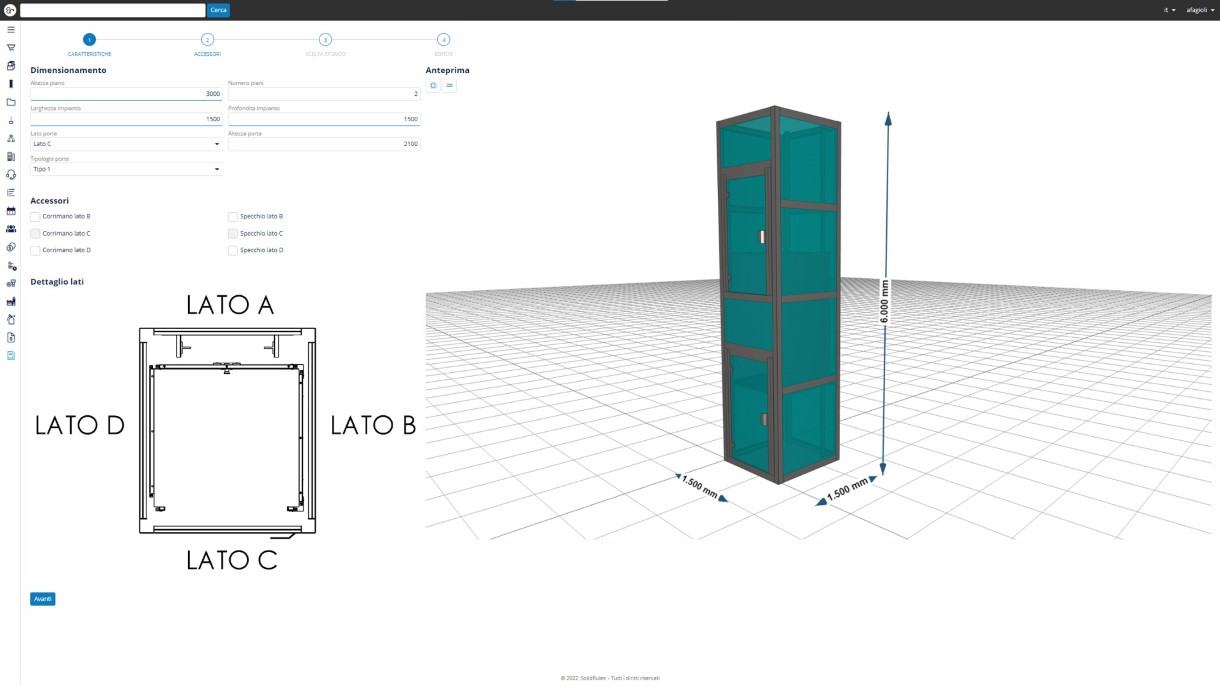Click the Numero piani input field
1220x686 pixels.
click(x=324, y=93)
